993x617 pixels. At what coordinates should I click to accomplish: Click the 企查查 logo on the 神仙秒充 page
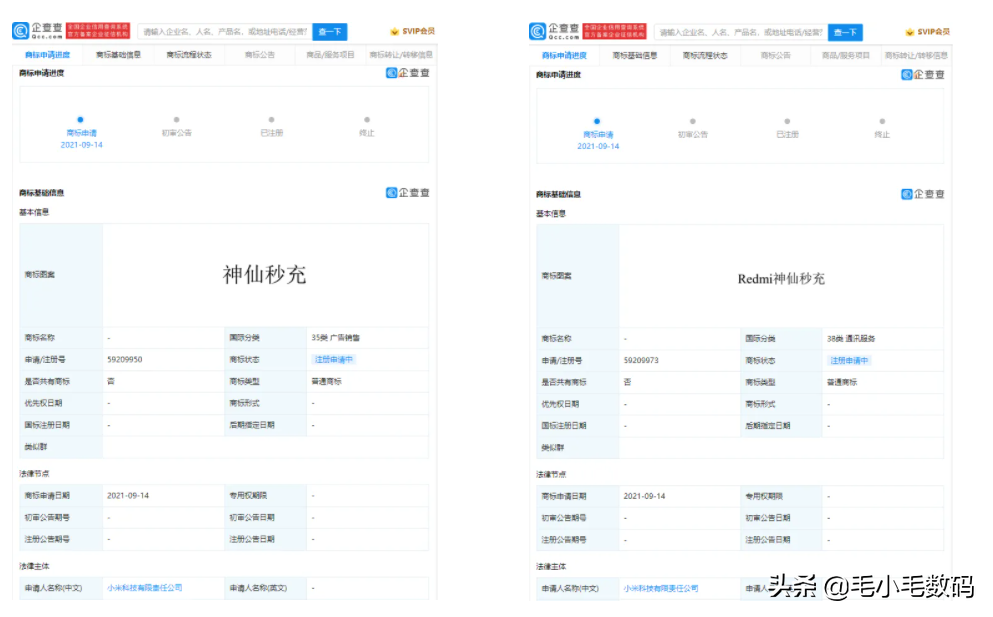tap(37, 30)
